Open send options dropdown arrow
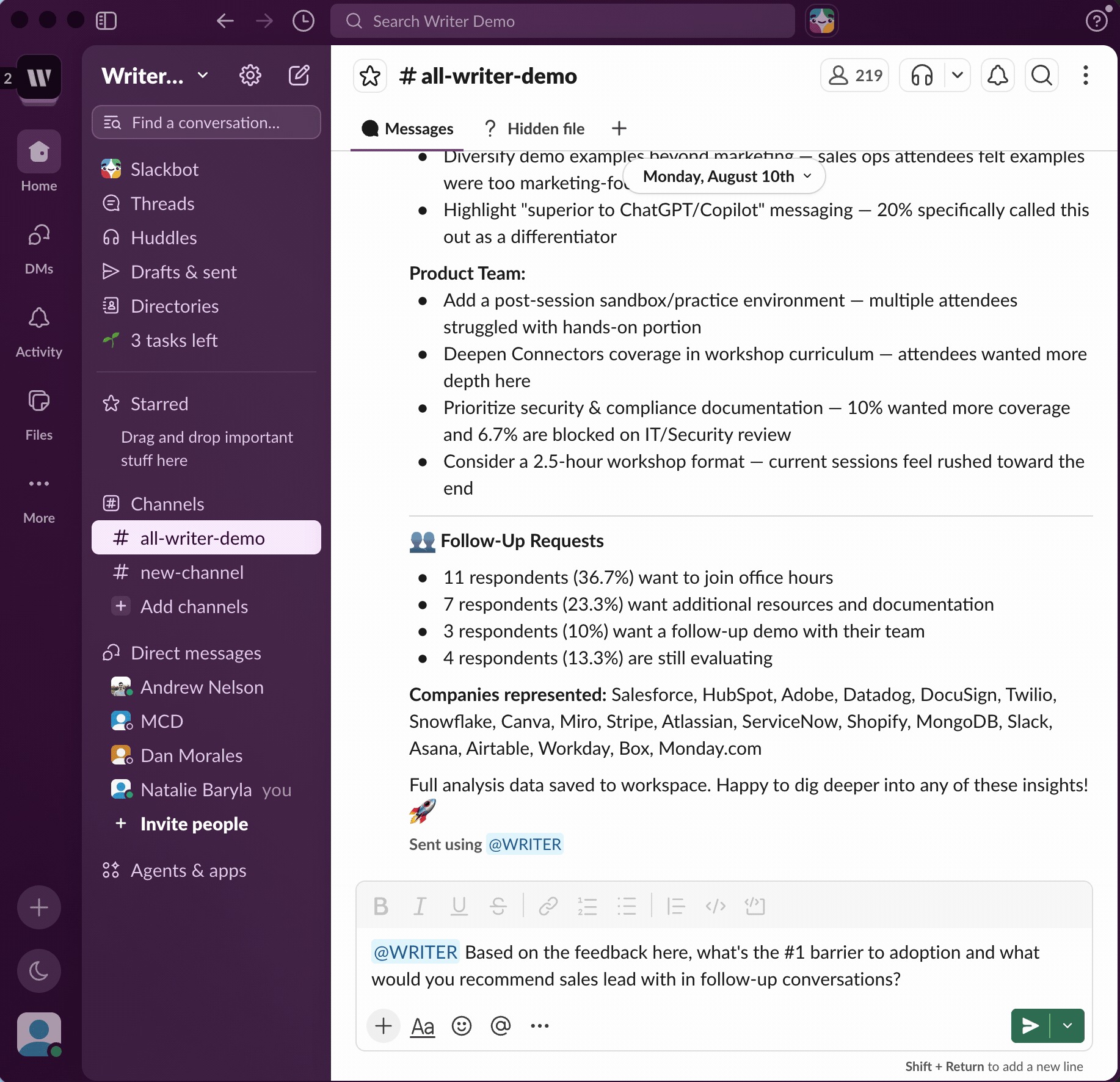The image size is (1120, 1082). tap(1067, 1026)
